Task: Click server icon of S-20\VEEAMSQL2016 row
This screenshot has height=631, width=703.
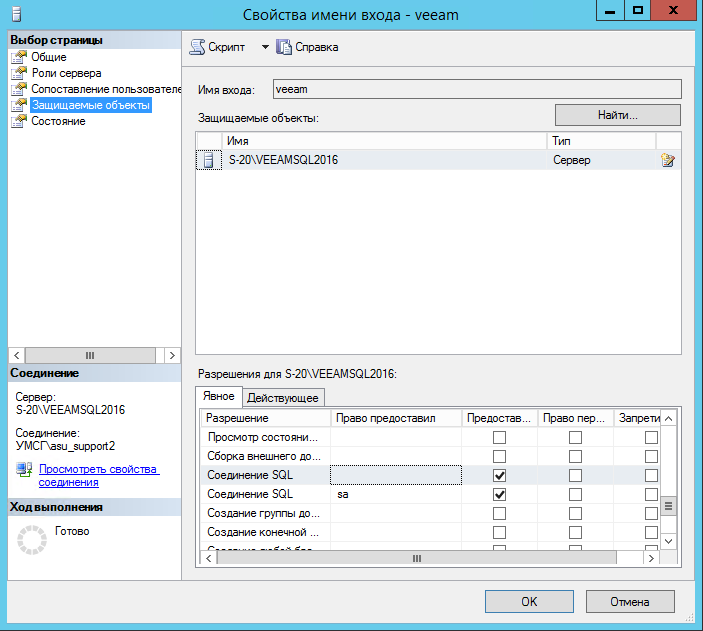Action: (x=209, y=160)
